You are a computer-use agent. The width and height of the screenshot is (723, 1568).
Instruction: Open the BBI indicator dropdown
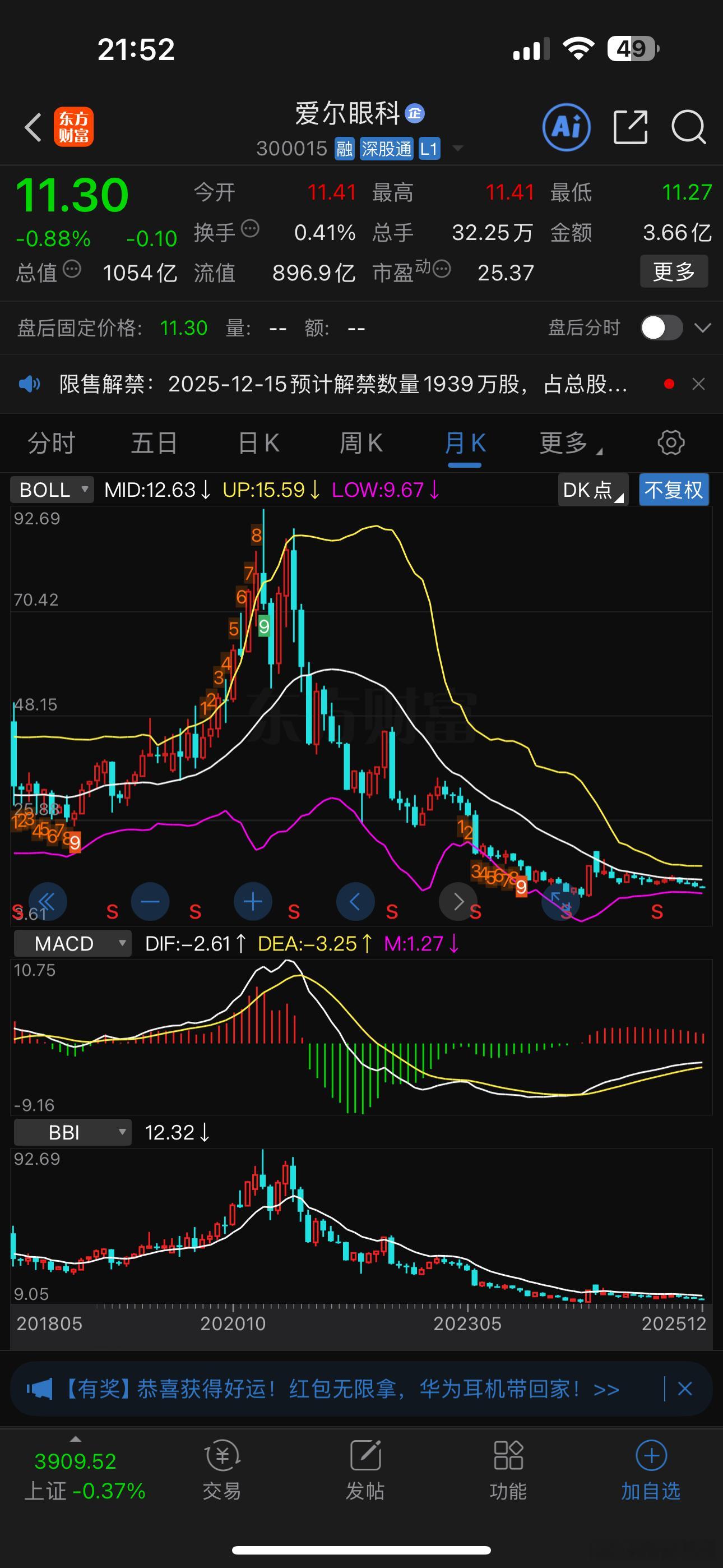click(72, 1132)
